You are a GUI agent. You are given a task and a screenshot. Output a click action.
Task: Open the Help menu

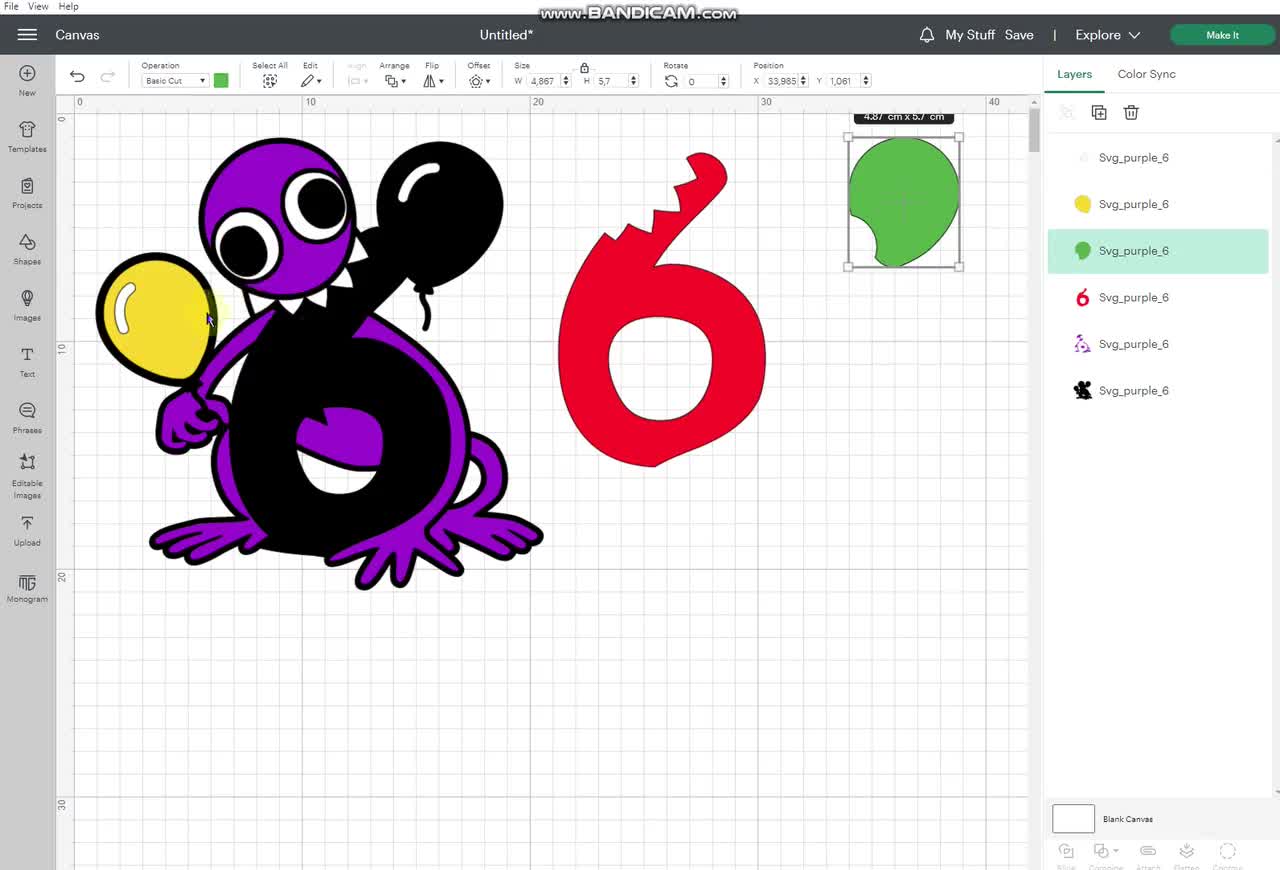(68, 6)
